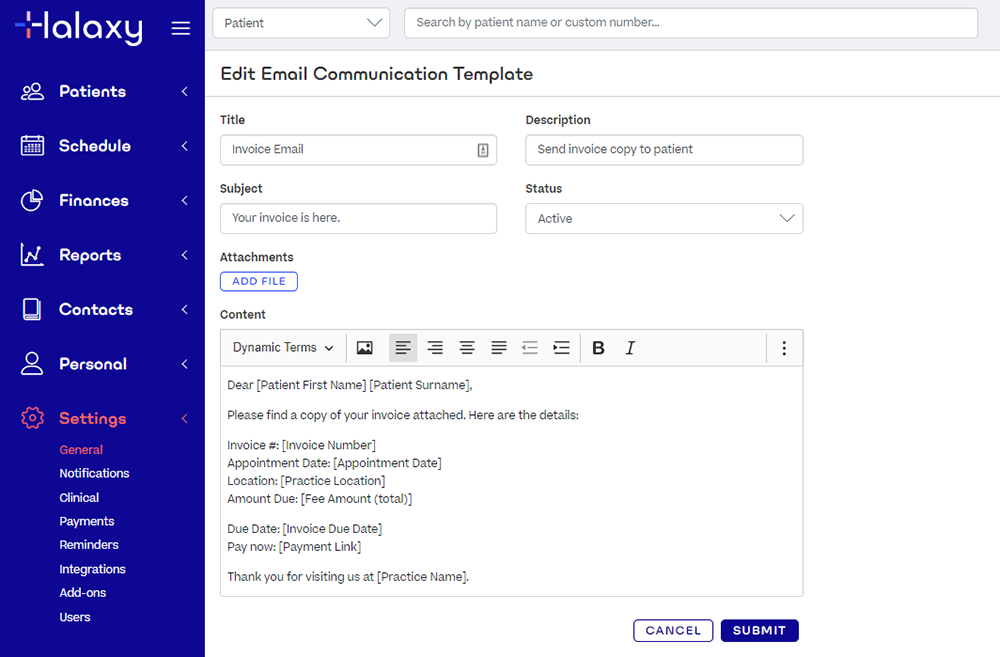
Task: Open the editor overflow (three-dot) menu
Action: pos(784,347)
